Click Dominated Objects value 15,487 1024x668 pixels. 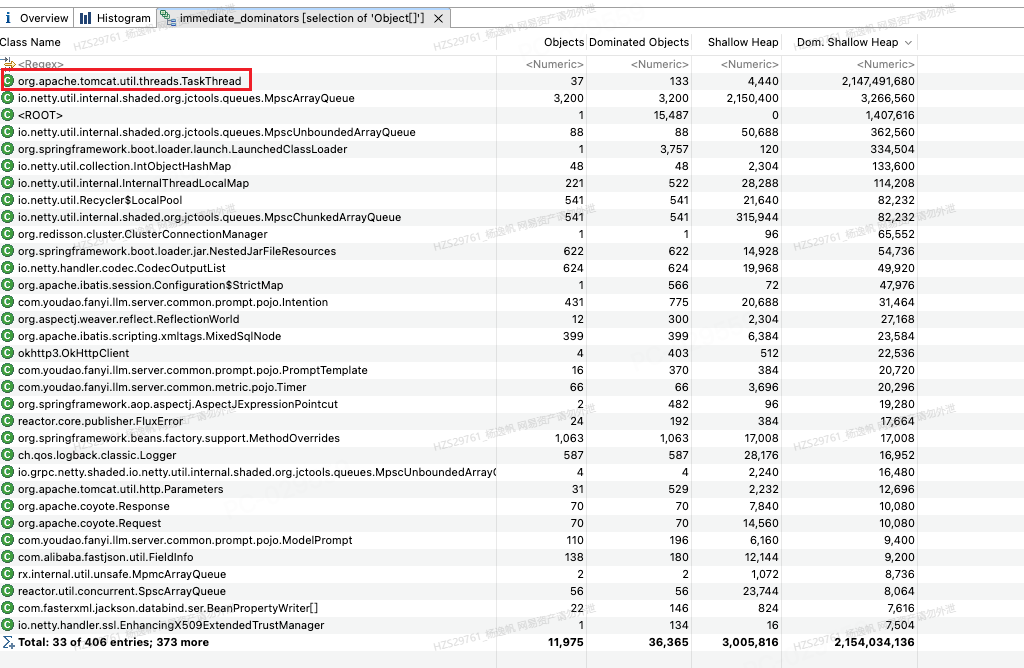(671, 115)
